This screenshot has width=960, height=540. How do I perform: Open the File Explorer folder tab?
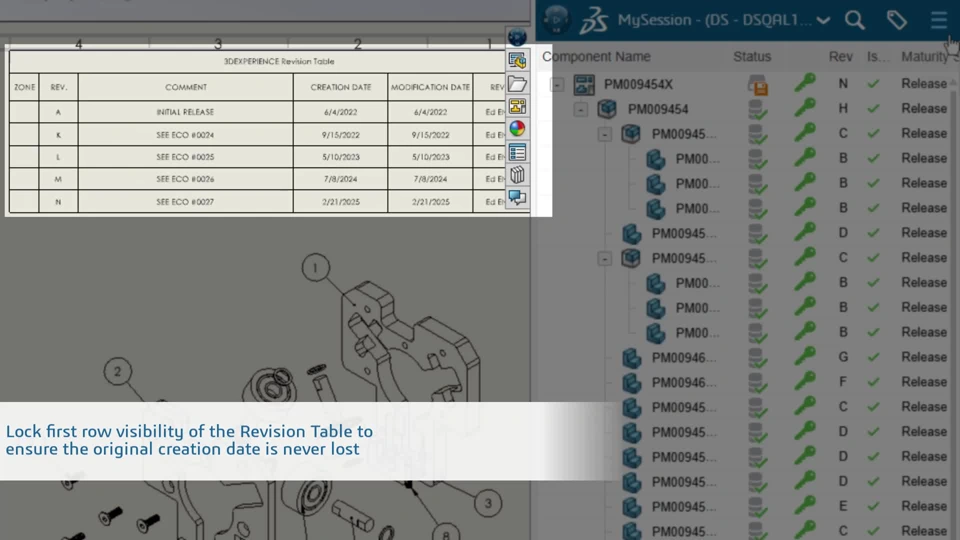[517, 83]
